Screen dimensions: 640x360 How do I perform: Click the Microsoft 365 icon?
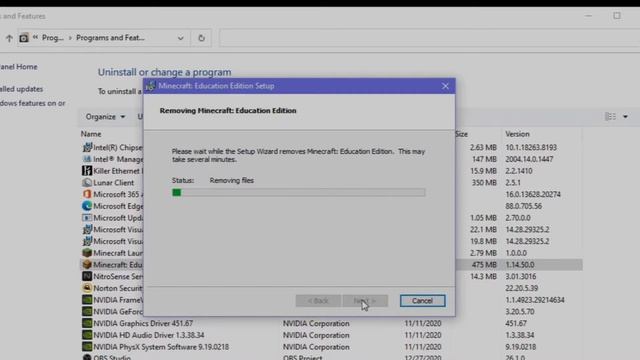pyautogui.click(x=87, y=194)
